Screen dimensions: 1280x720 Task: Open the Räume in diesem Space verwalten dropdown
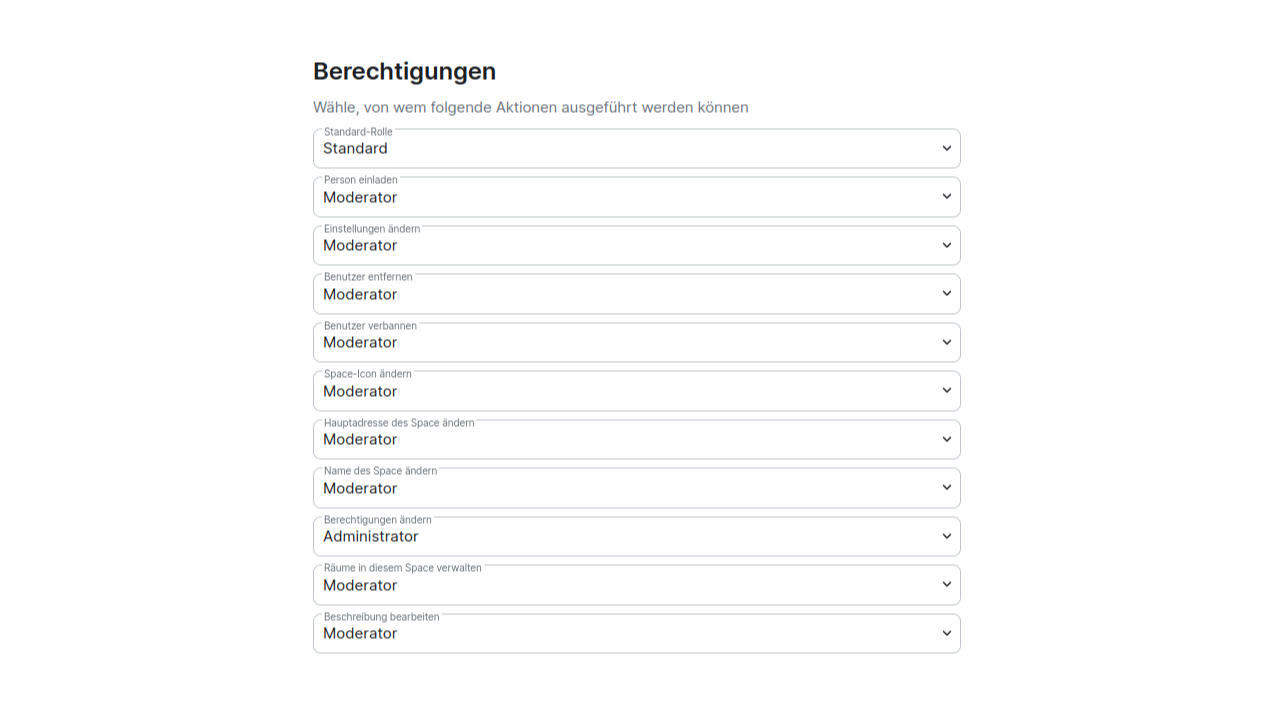[636, 585]
